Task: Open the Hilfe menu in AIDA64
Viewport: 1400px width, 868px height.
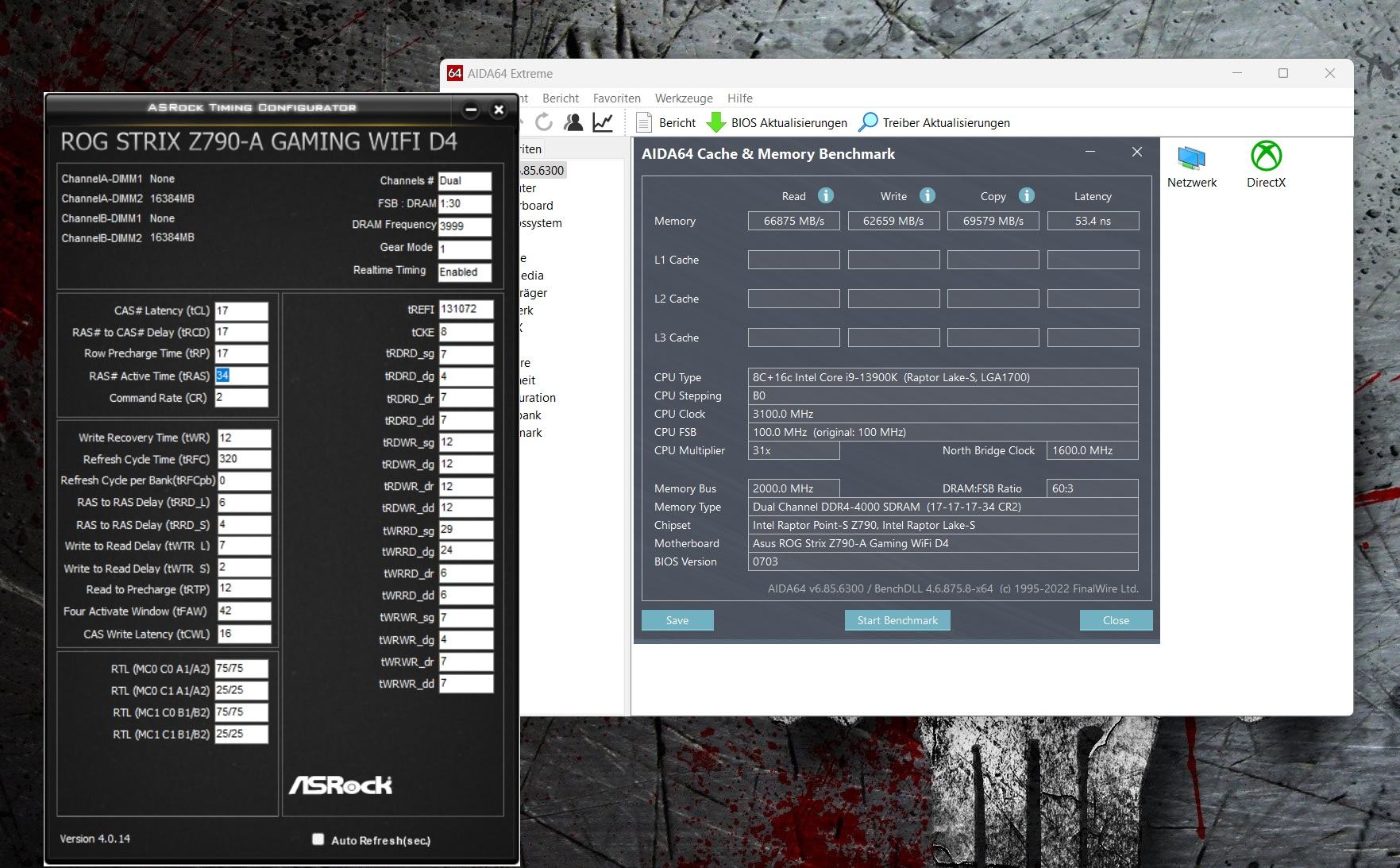Action: click(740, 98)
